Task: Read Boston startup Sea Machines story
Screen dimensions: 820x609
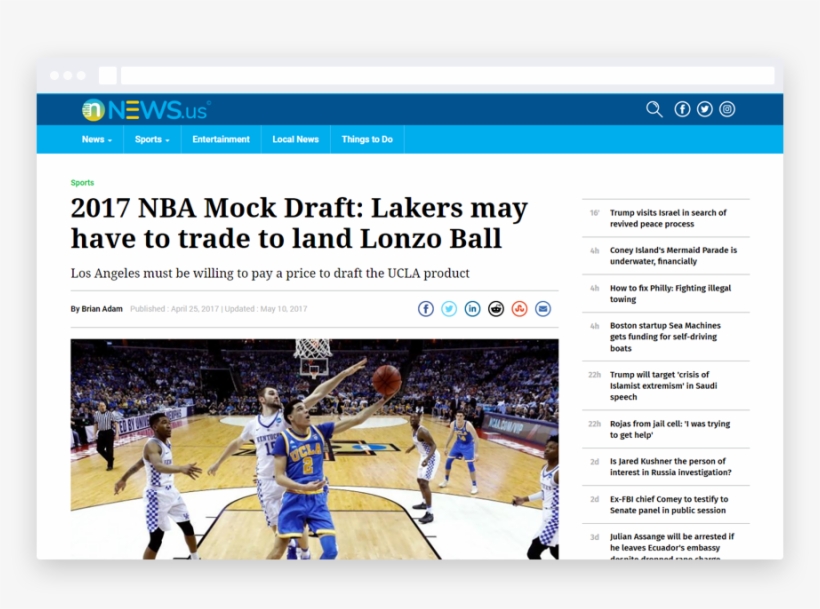Action: point(666,337)
